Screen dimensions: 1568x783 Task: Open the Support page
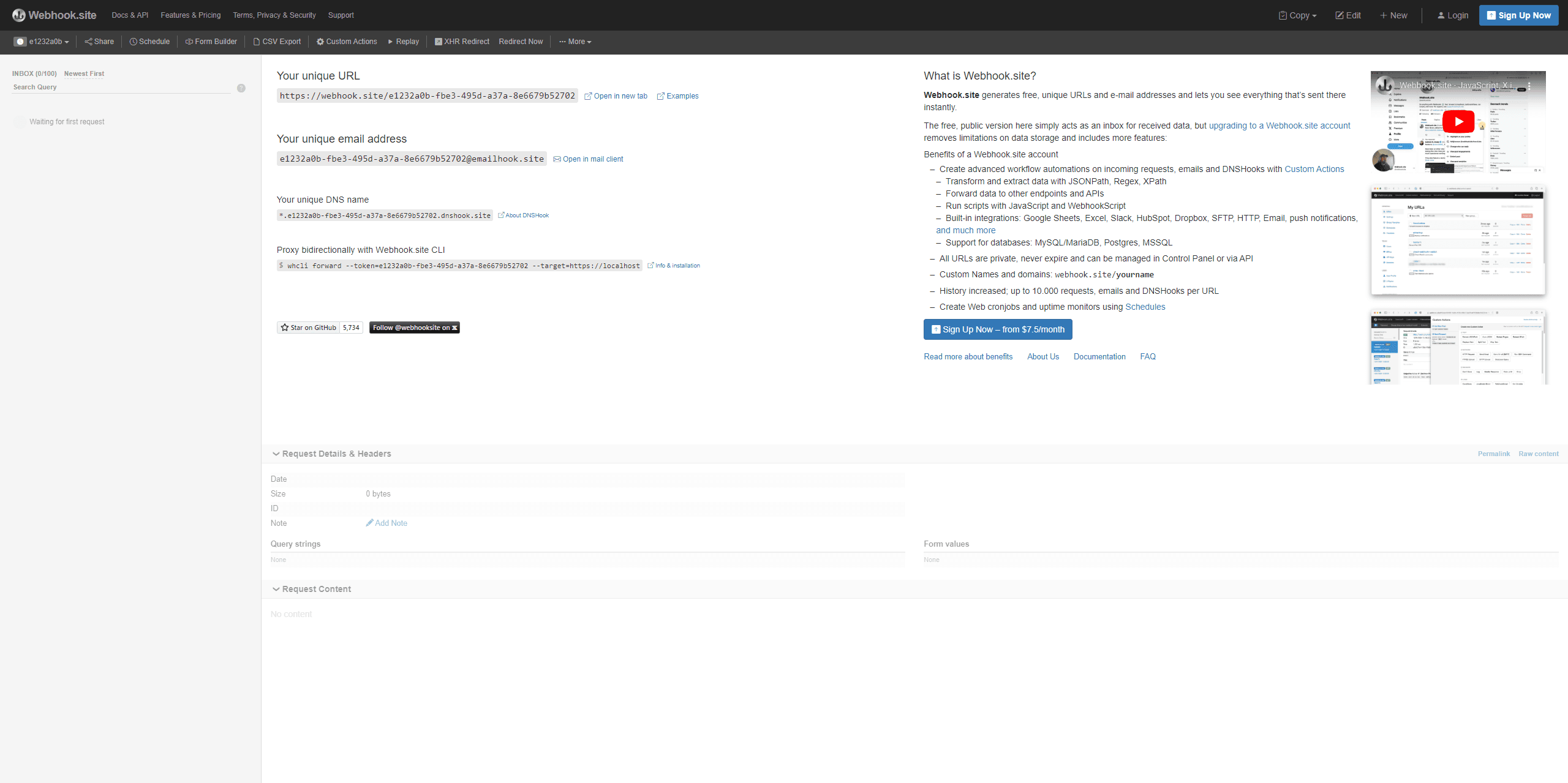point(341,15)
